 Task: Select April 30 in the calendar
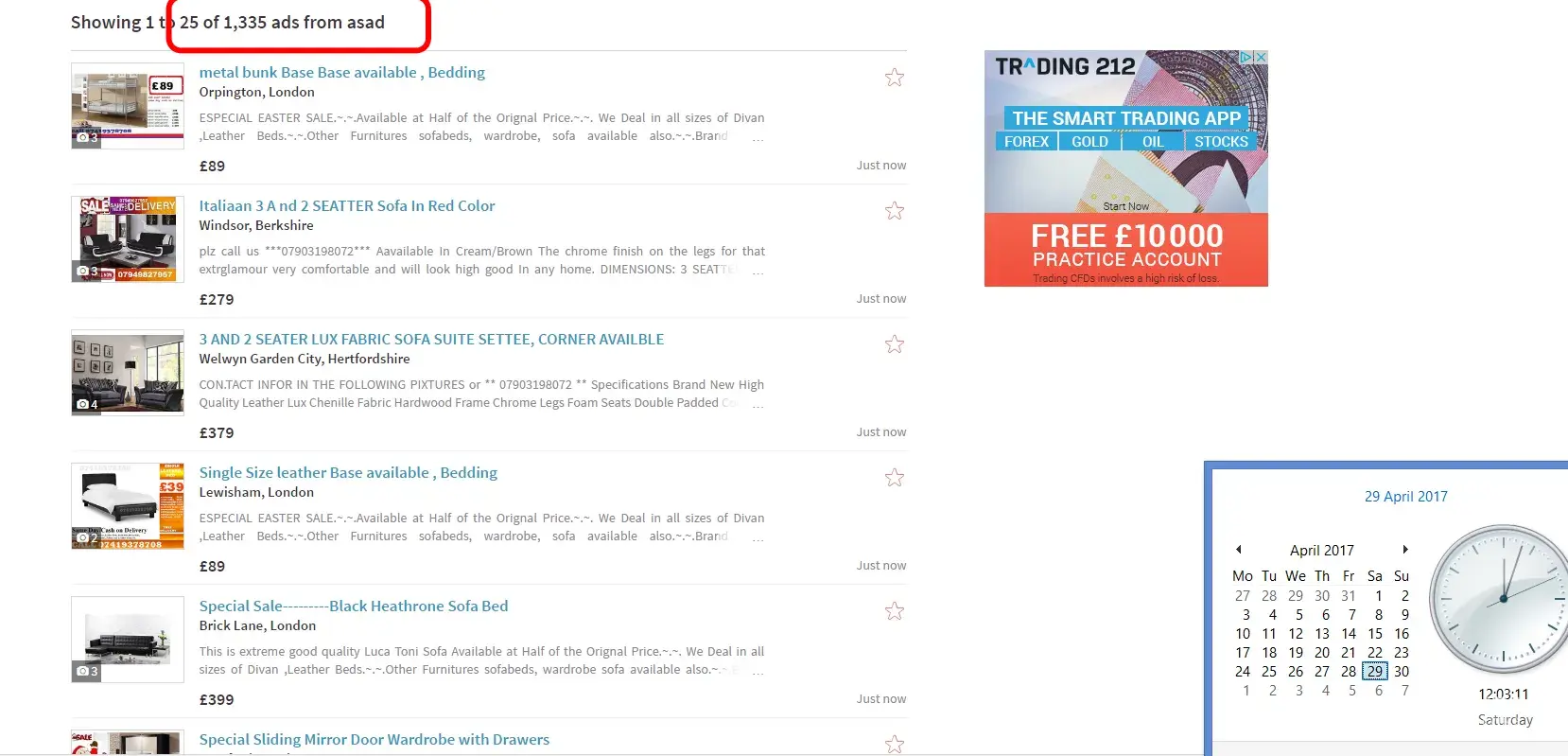(1402, 672)
